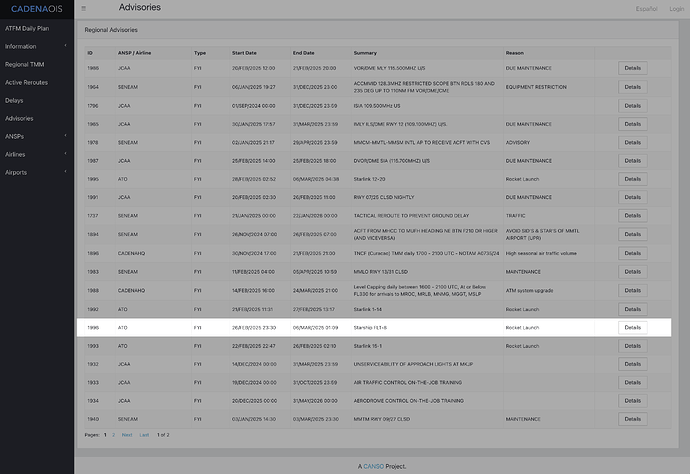Click the Next pagination link
The height and width of the screenshot is (474, 690).
(x=127, y=435)
